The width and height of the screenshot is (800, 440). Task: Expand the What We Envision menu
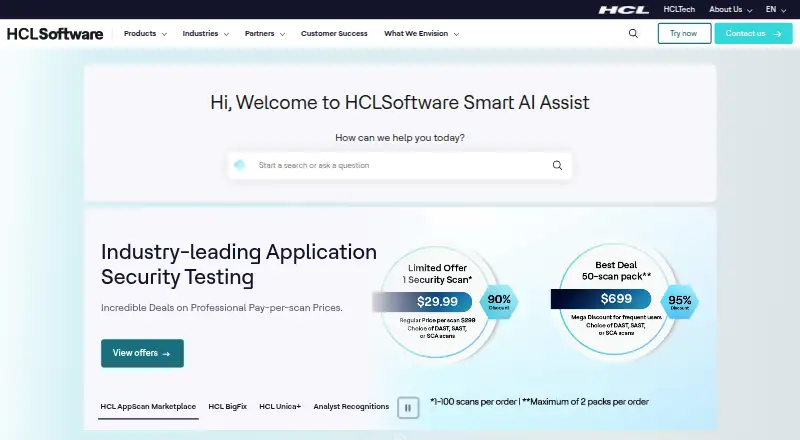pos(421,34)
